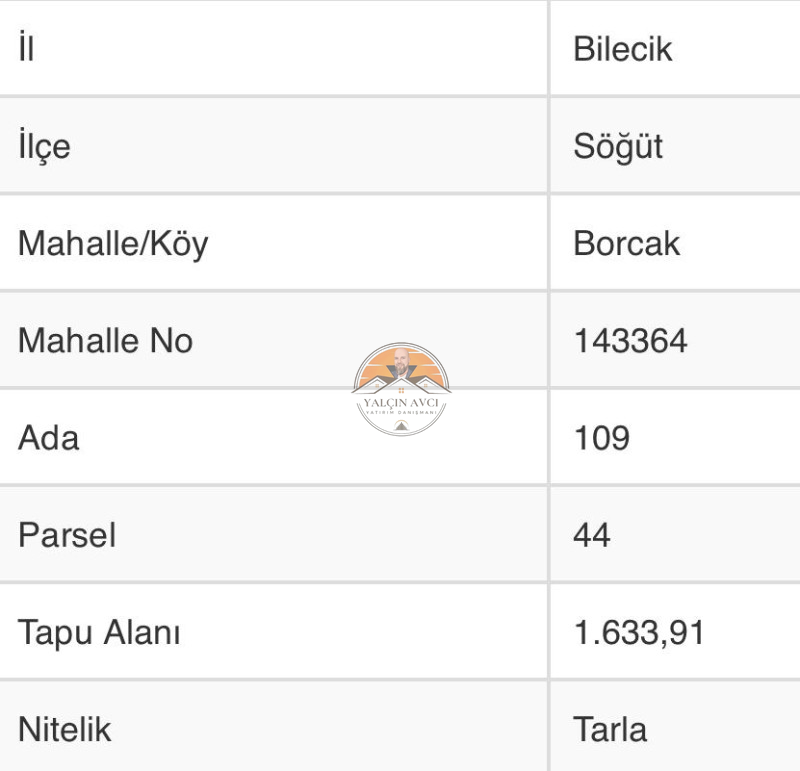Select the İl label cell
Screen dimensions: 800x771
tap(273, 48)
